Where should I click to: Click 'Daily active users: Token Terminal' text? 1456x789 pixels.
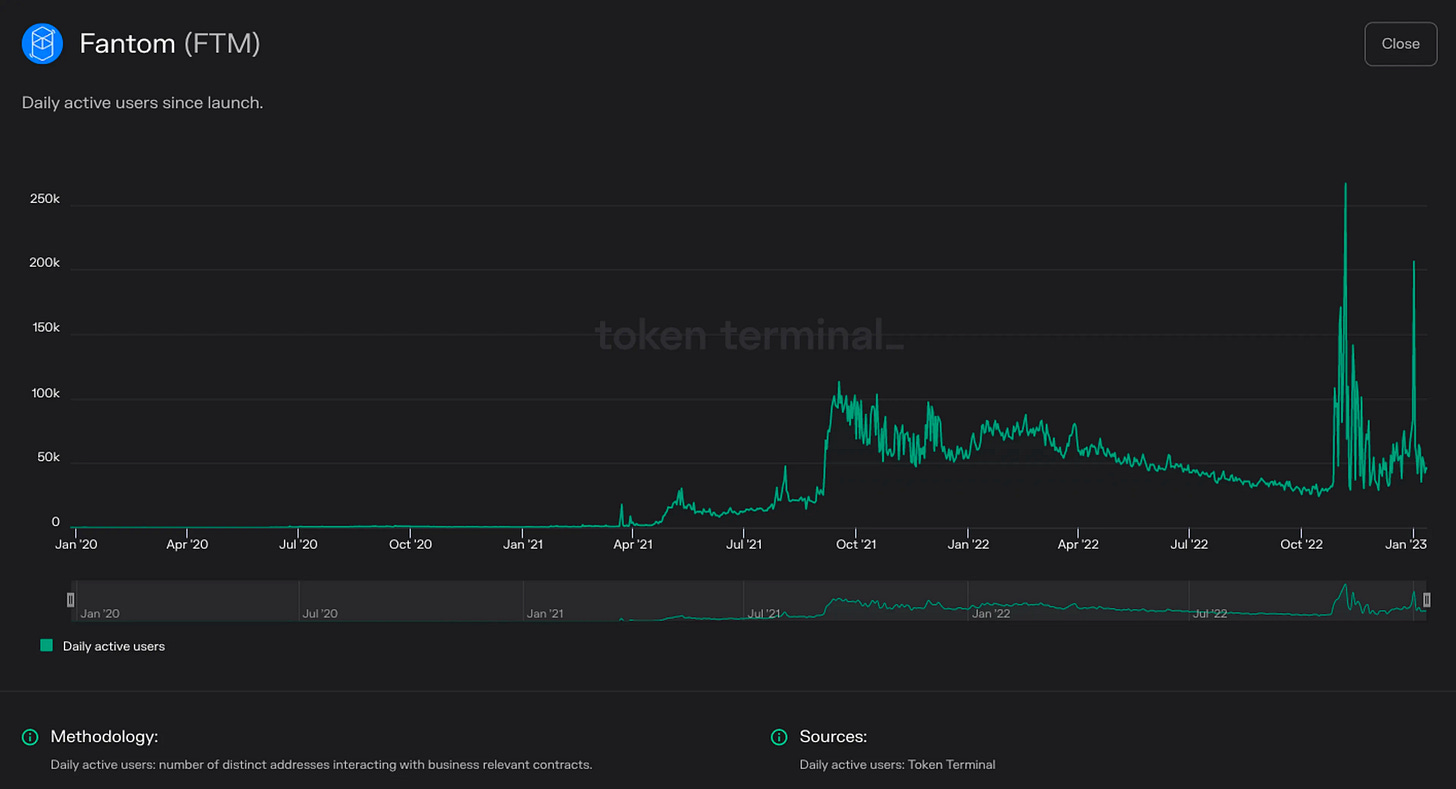[x=897, y=765]
